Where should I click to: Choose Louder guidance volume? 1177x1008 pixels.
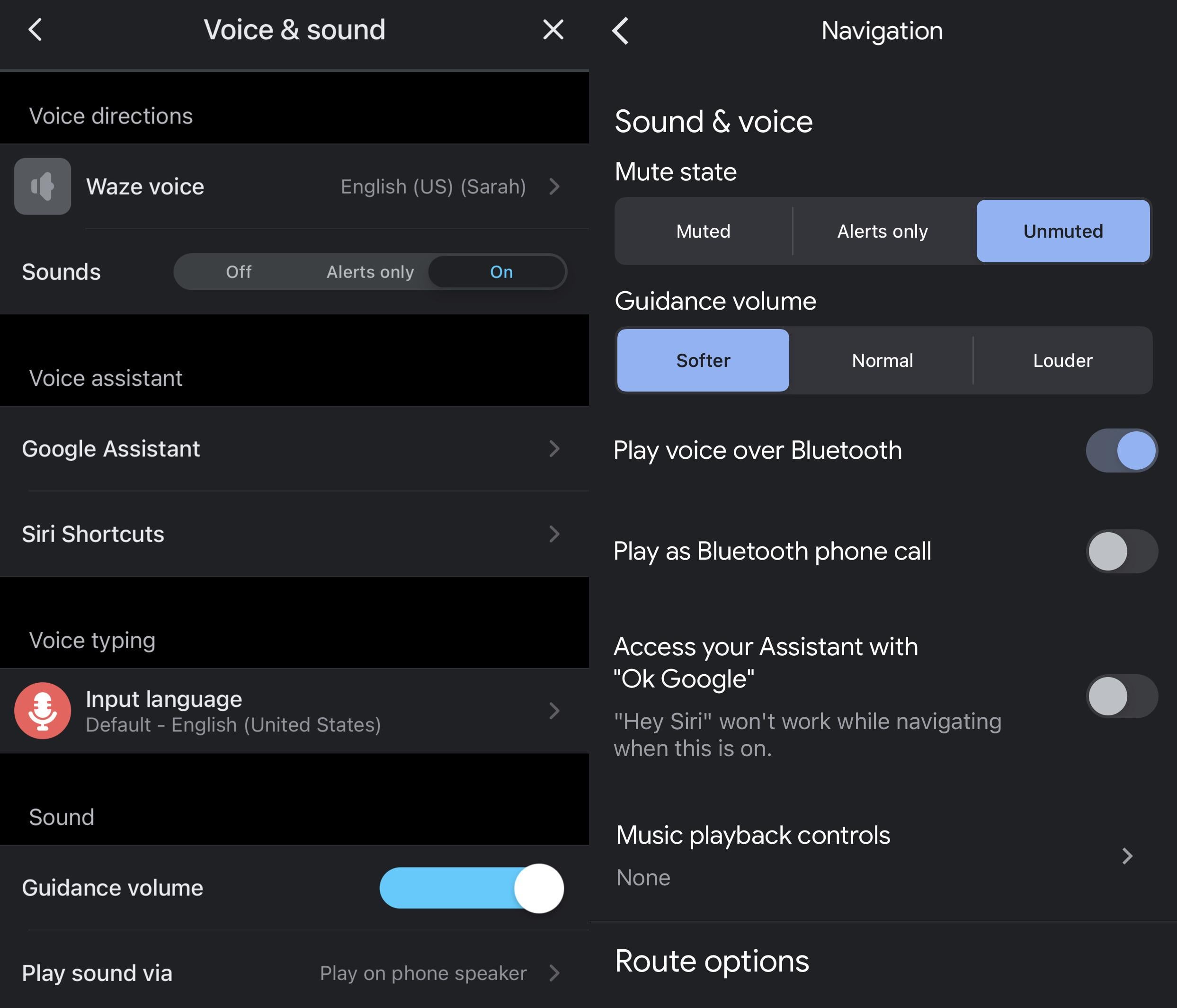pyautogui.click(x=1062, y=360)
